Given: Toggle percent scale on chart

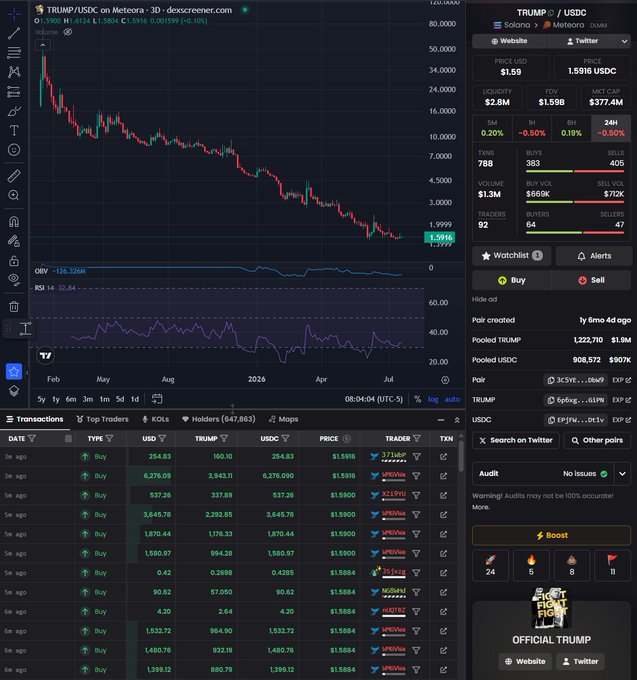Looking at the screenshot, I should 417,399.
